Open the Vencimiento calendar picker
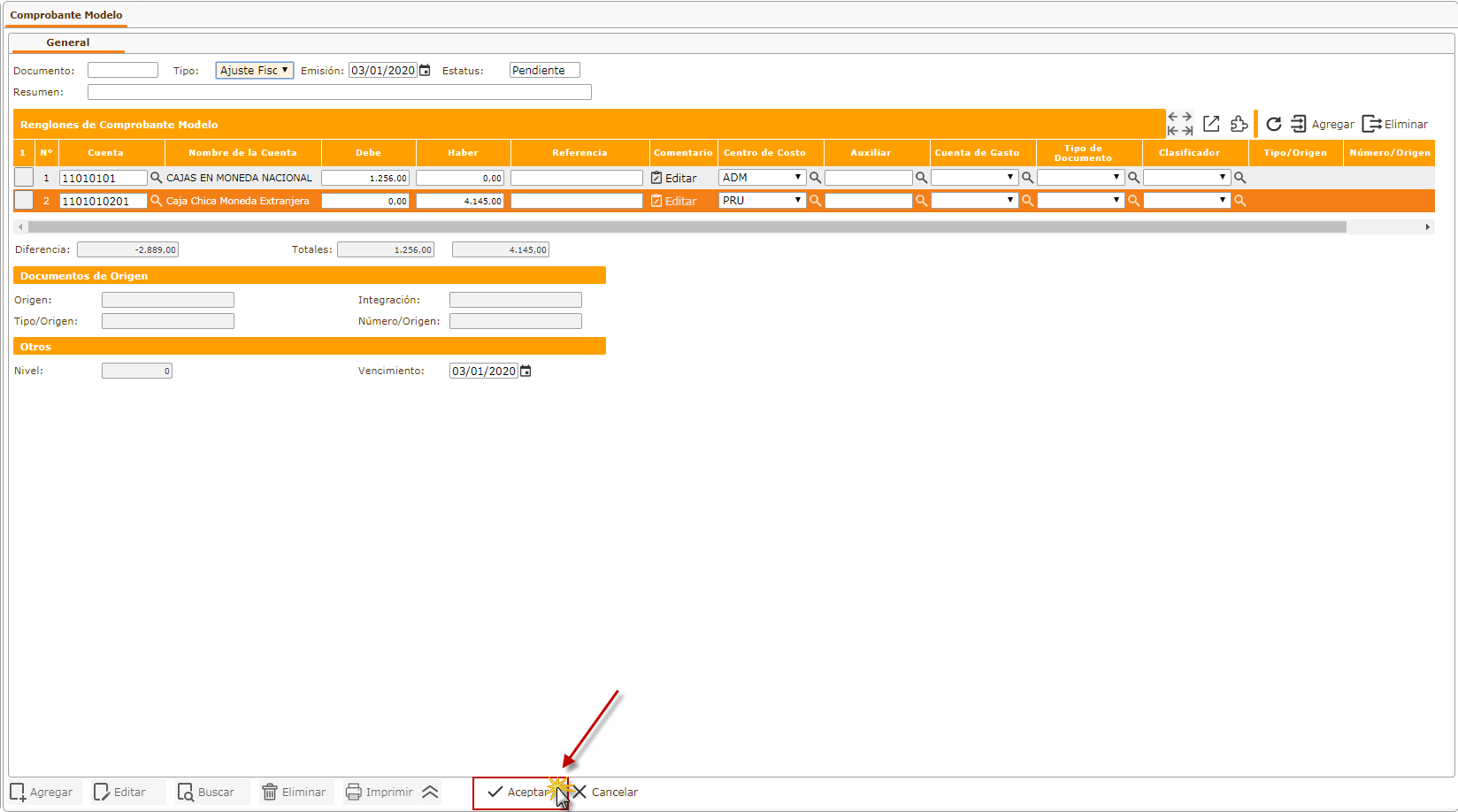The width and height of the screenshot is (1458, 812). coord(526,372)
